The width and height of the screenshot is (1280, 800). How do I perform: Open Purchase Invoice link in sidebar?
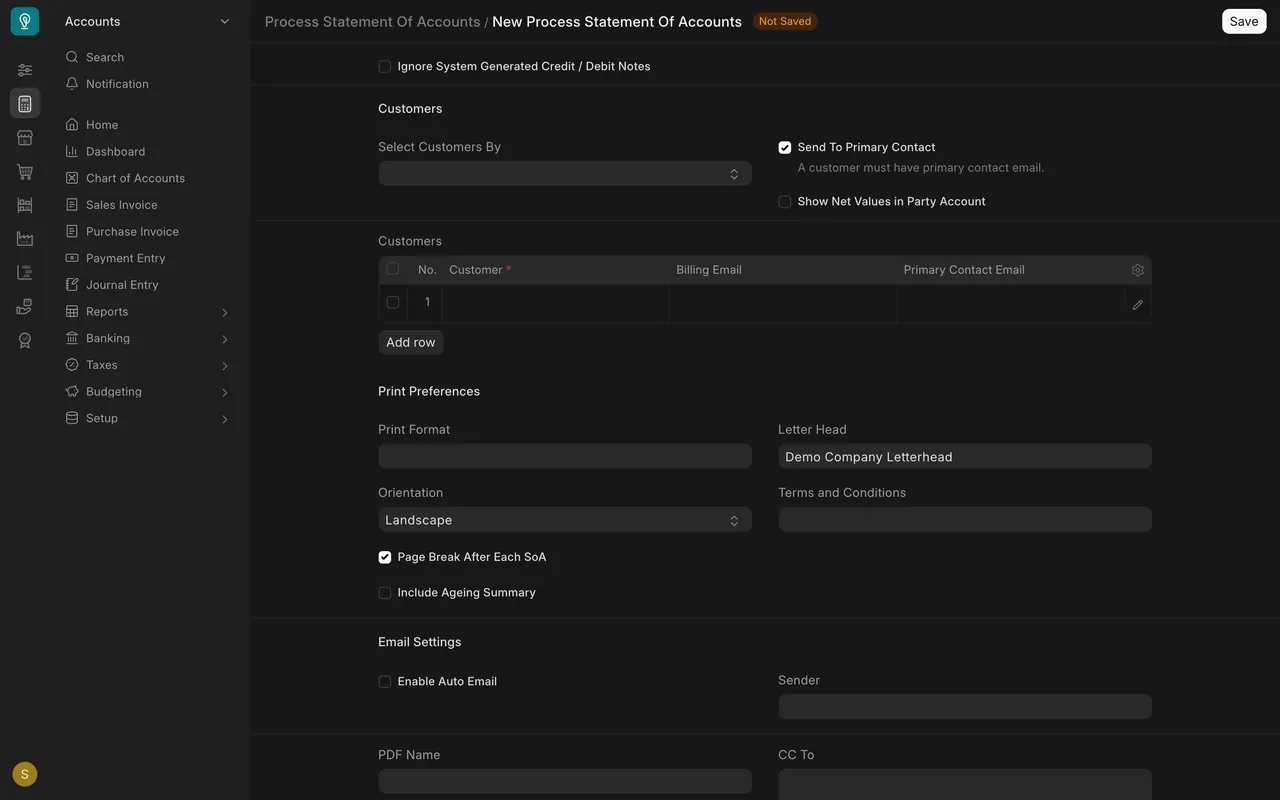pyautogui.click(x=132, y=231)
